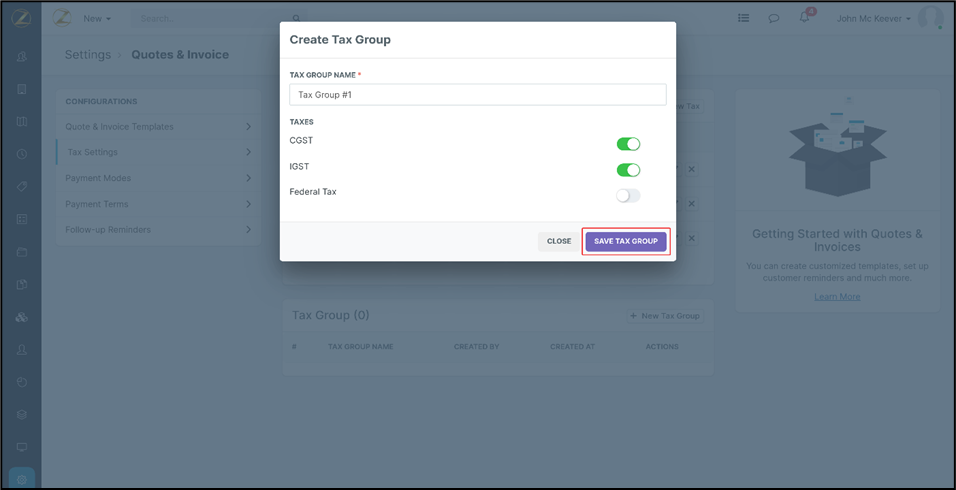Open the chat bubble icon
Viewport: 956px width, 490px height.
click(x=773, y=18)
